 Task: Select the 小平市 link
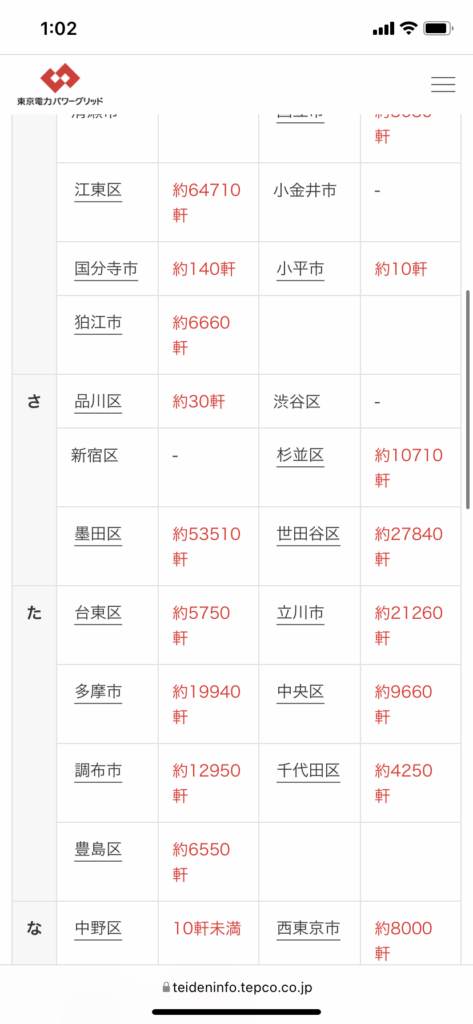[300, 269]
